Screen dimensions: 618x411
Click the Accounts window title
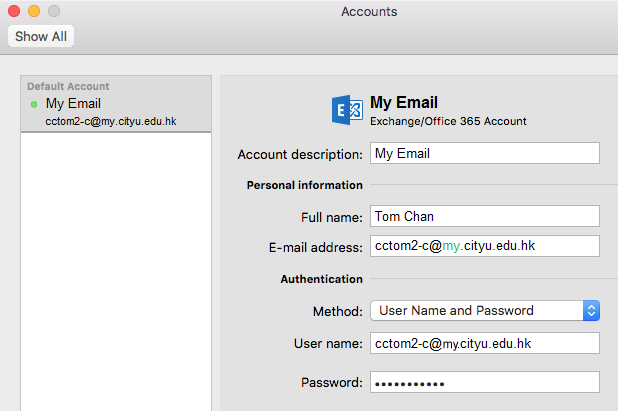coord(369,12)
